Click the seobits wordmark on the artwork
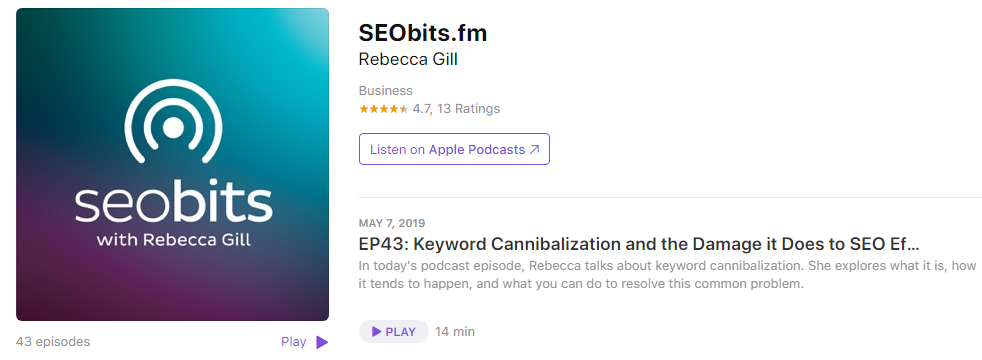982x360 pixels. point(173,204)
